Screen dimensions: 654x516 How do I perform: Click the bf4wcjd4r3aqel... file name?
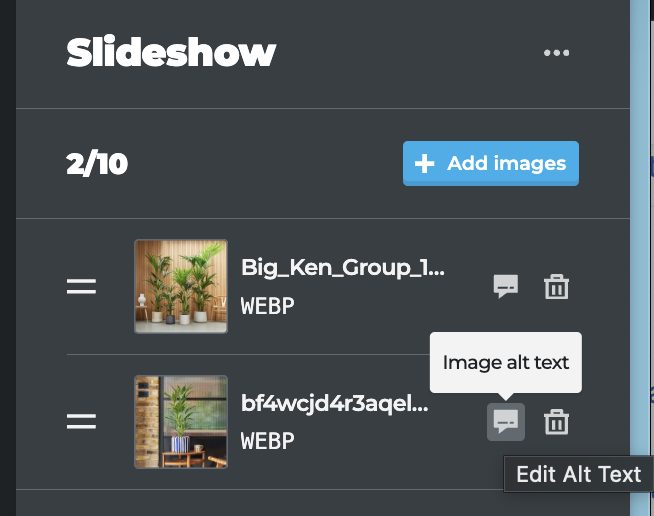335,403
